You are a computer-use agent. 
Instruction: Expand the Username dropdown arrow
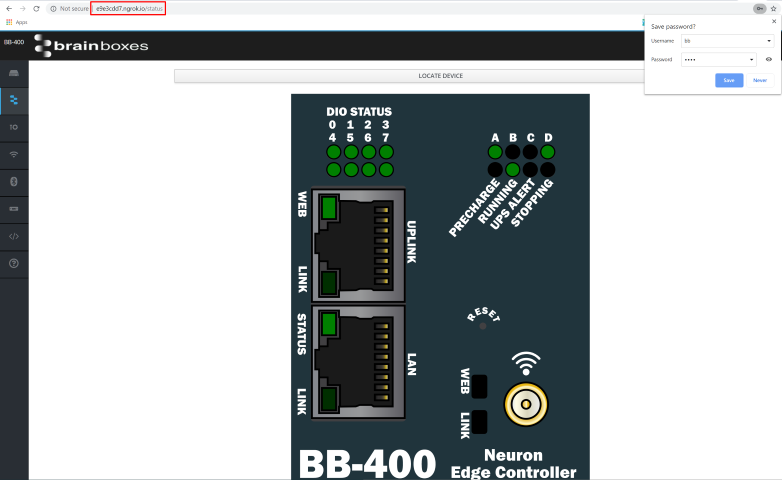(x=768, y=41)
